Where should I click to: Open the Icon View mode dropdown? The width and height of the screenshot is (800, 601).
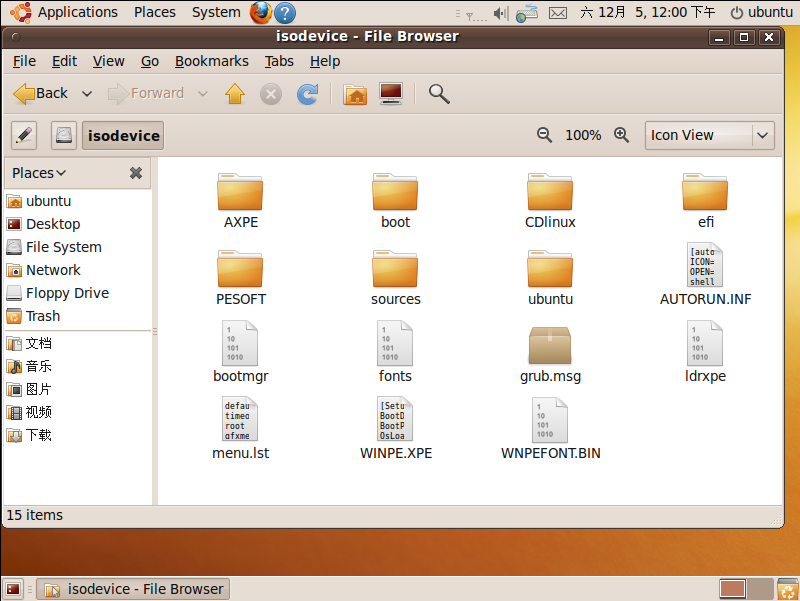710,135
